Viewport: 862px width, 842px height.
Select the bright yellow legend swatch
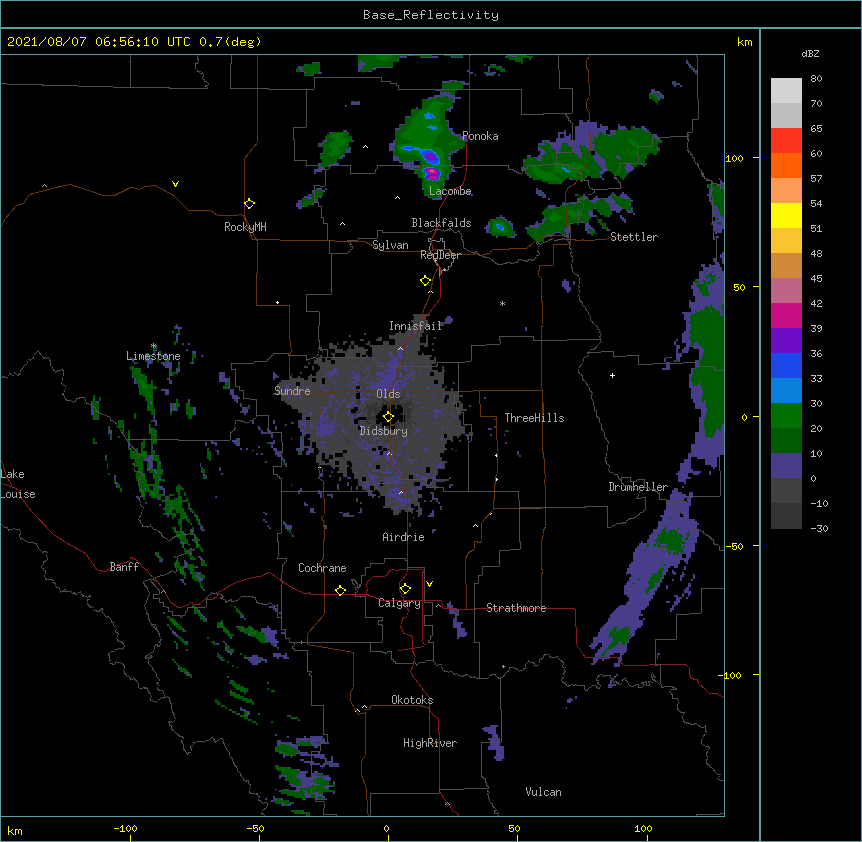click(786, 215)
